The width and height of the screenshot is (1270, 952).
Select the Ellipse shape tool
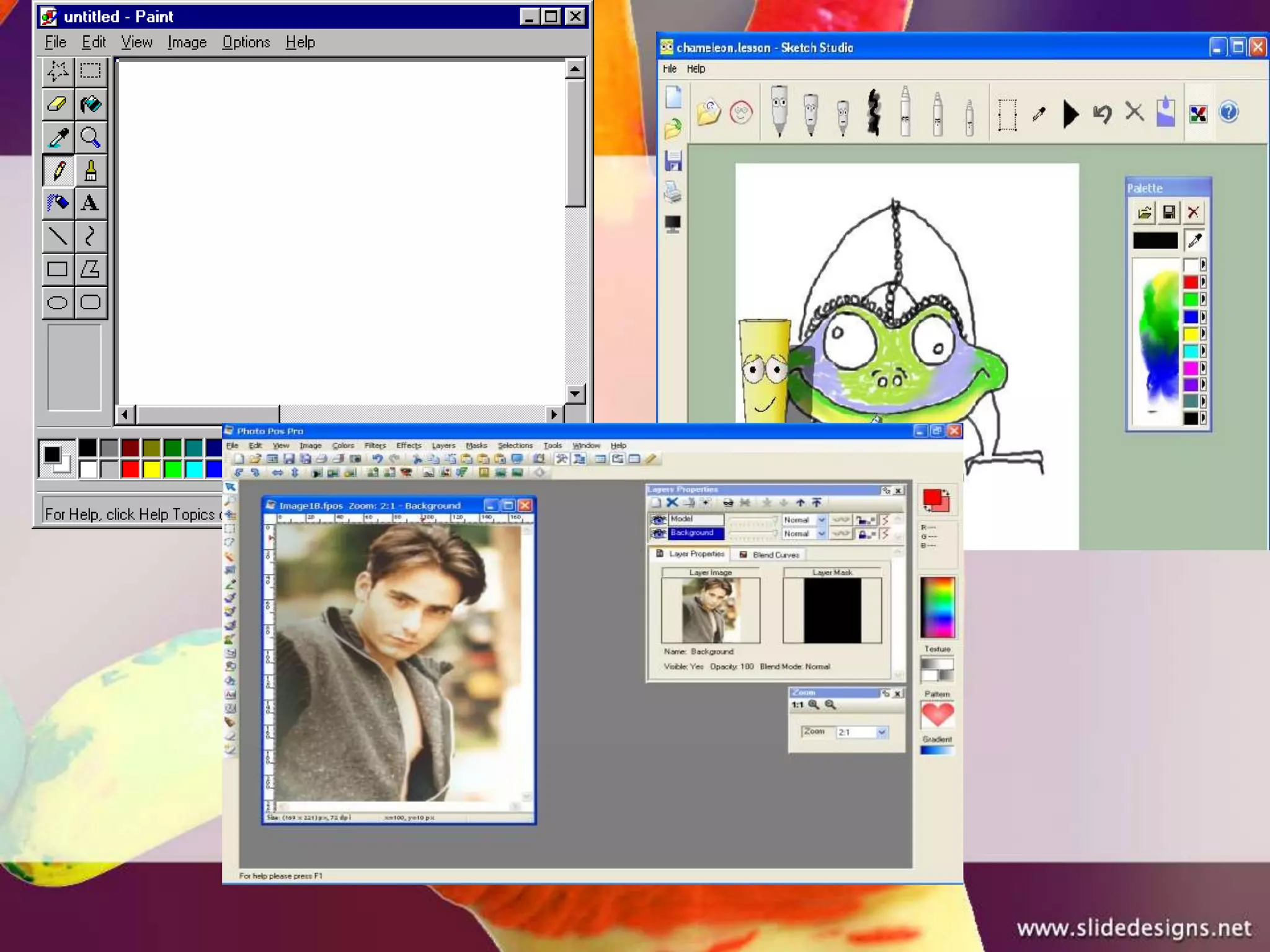coord(57,302)
